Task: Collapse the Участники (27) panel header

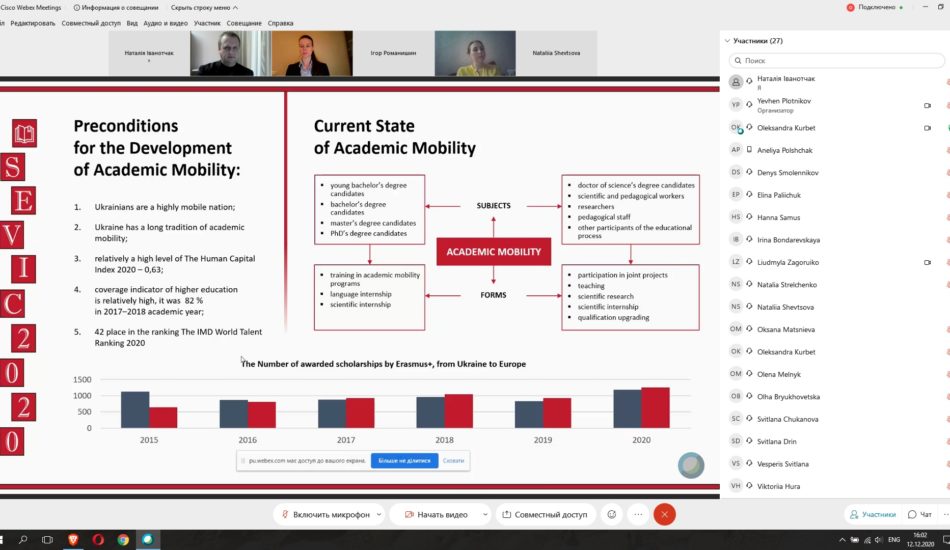Action: (x=727, y=41)
